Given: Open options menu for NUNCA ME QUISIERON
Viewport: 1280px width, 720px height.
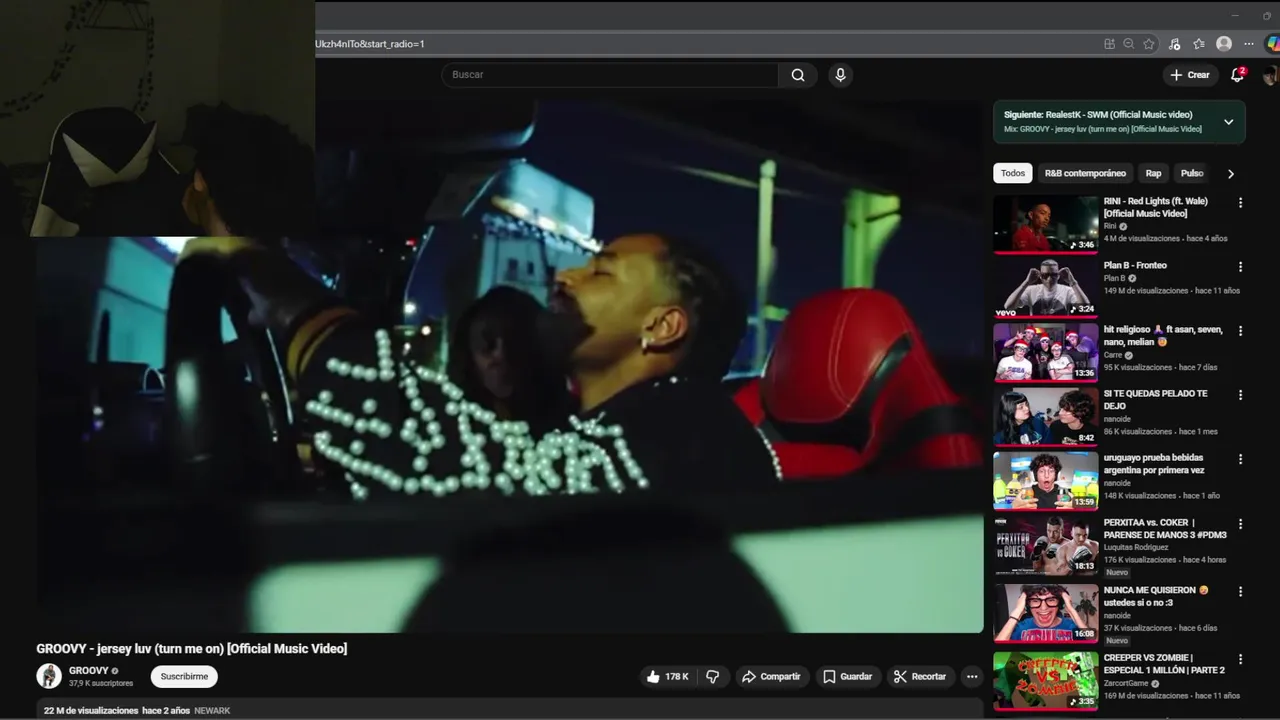Looking at the screenshot, I should (x=1240, y=592).
